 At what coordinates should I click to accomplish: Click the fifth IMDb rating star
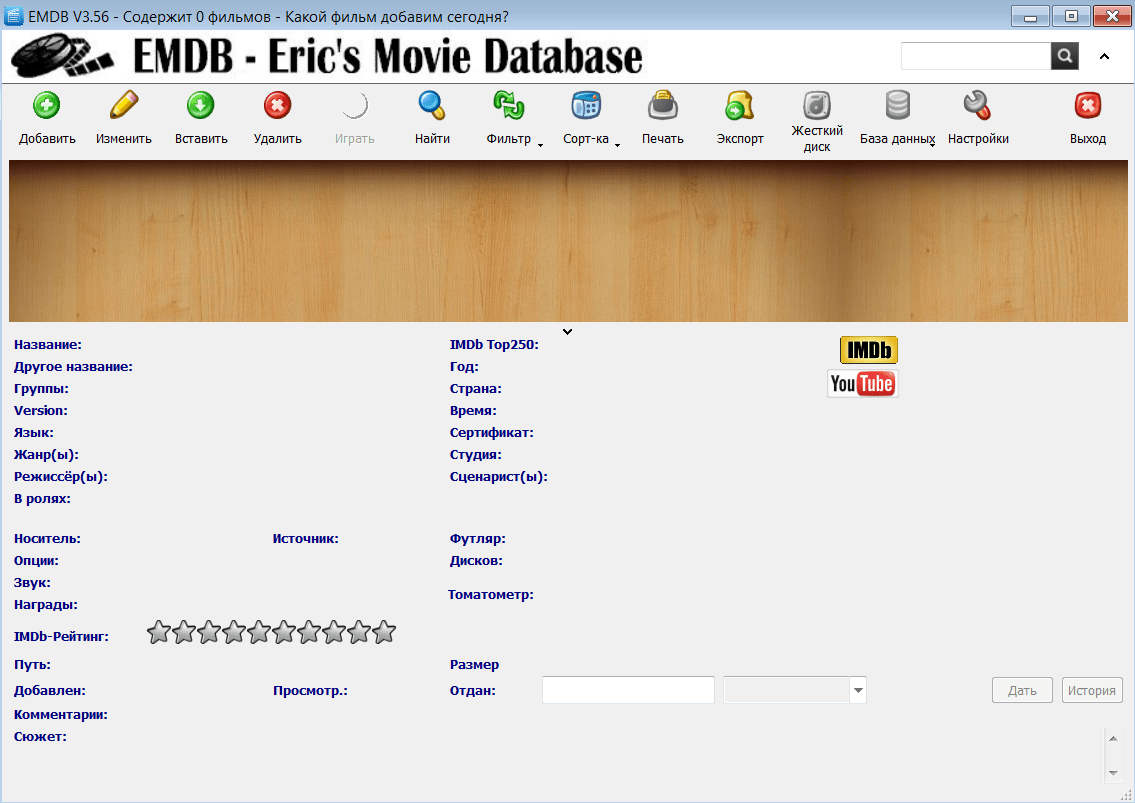click(x=258, y=632)
